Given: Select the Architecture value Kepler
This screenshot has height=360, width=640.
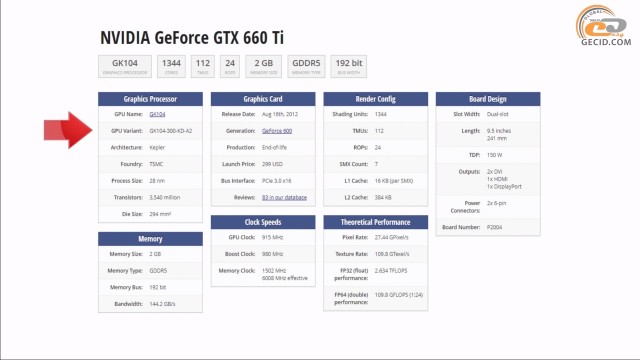Looking at the screenshot, I should pos(157,148).
